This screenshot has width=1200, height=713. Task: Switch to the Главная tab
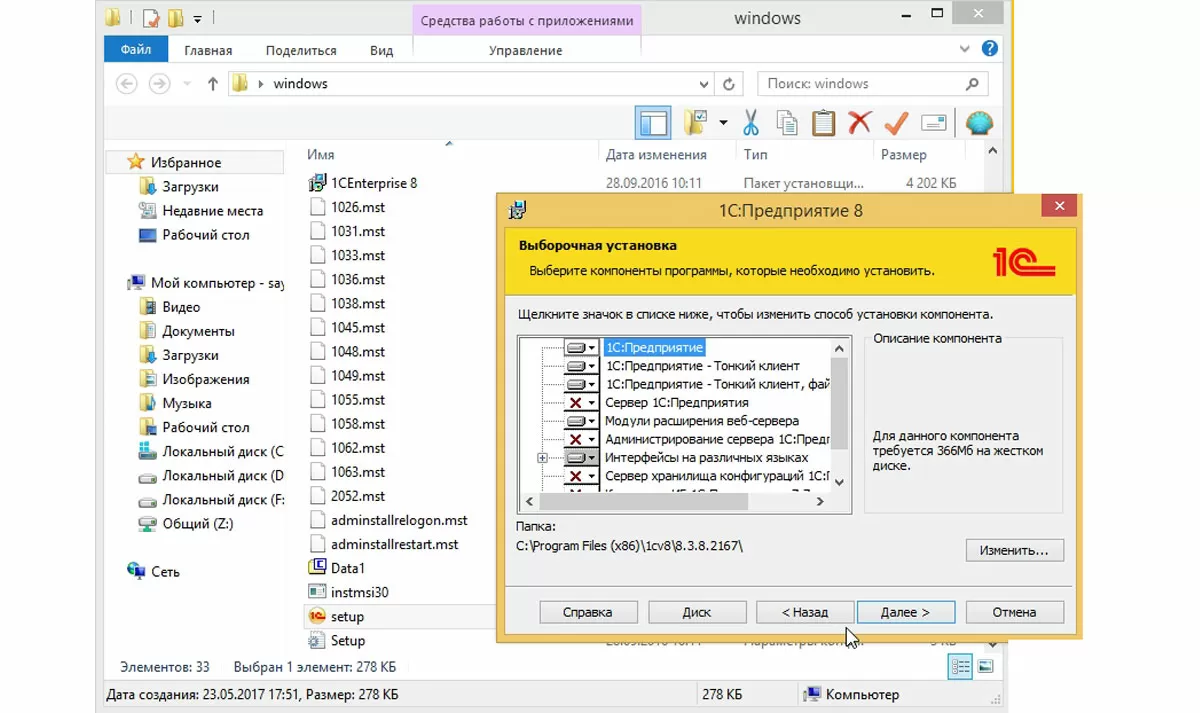pos(208,50)
